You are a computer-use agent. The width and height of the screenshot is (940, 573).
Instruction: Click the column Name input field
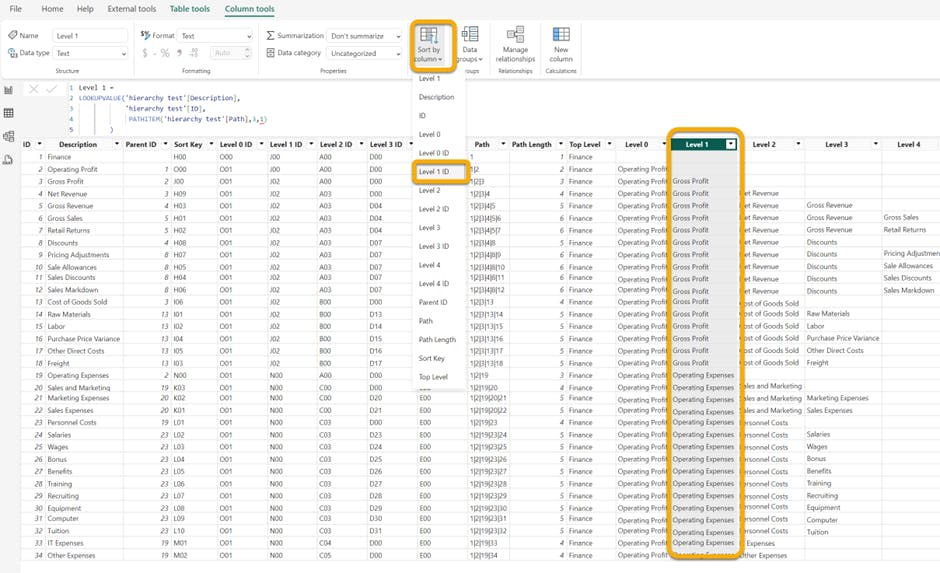coord(90,36)
